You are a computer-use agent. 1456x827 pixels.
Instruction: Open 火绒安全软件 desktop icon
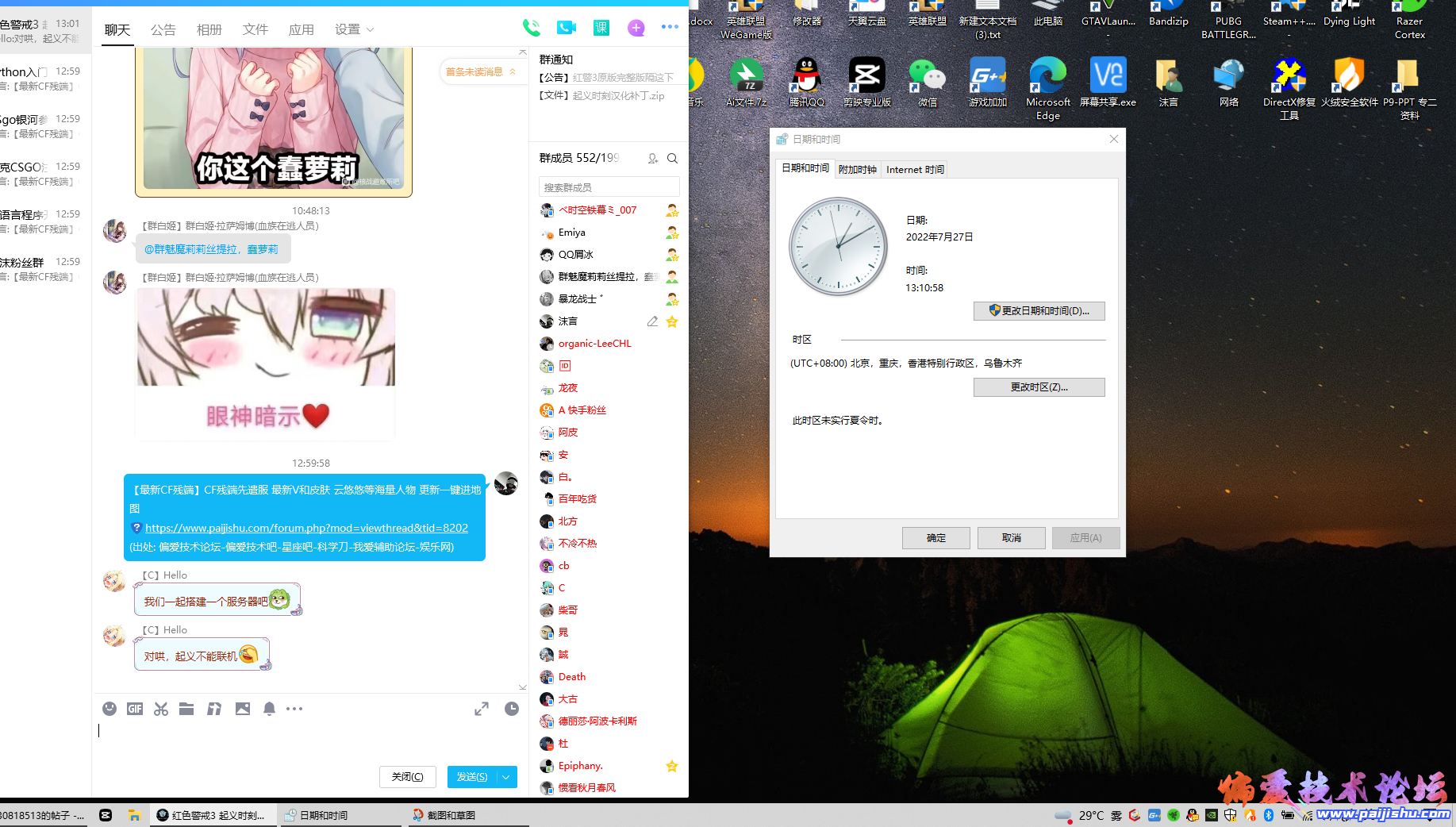(x=1350, y=82)
